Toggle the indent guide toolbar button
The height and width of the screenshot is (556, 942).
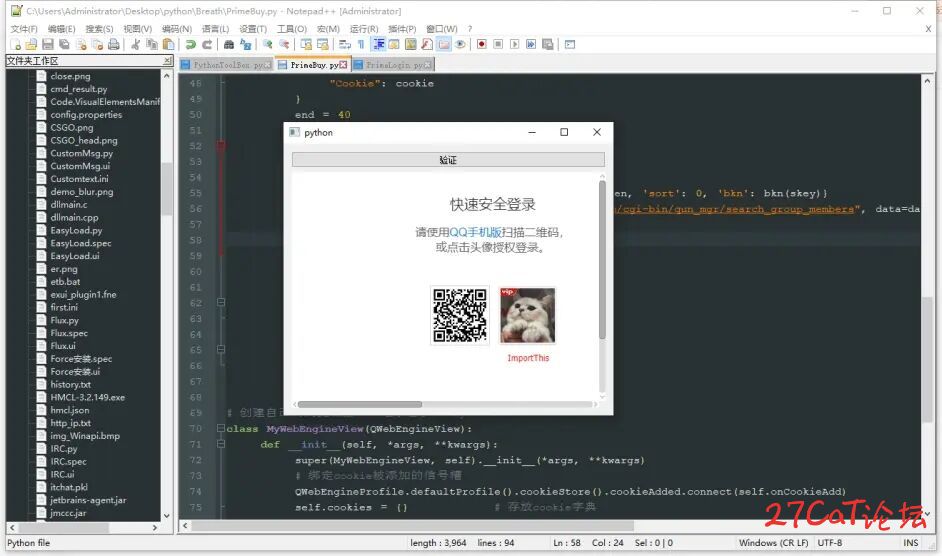click(378, 44)
